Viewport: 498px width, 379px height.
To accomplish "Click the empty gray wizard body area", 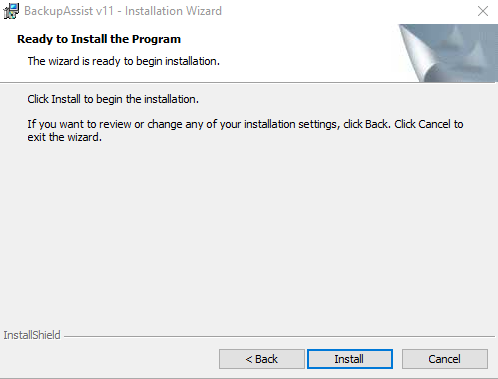I will [x=249, y=233].
